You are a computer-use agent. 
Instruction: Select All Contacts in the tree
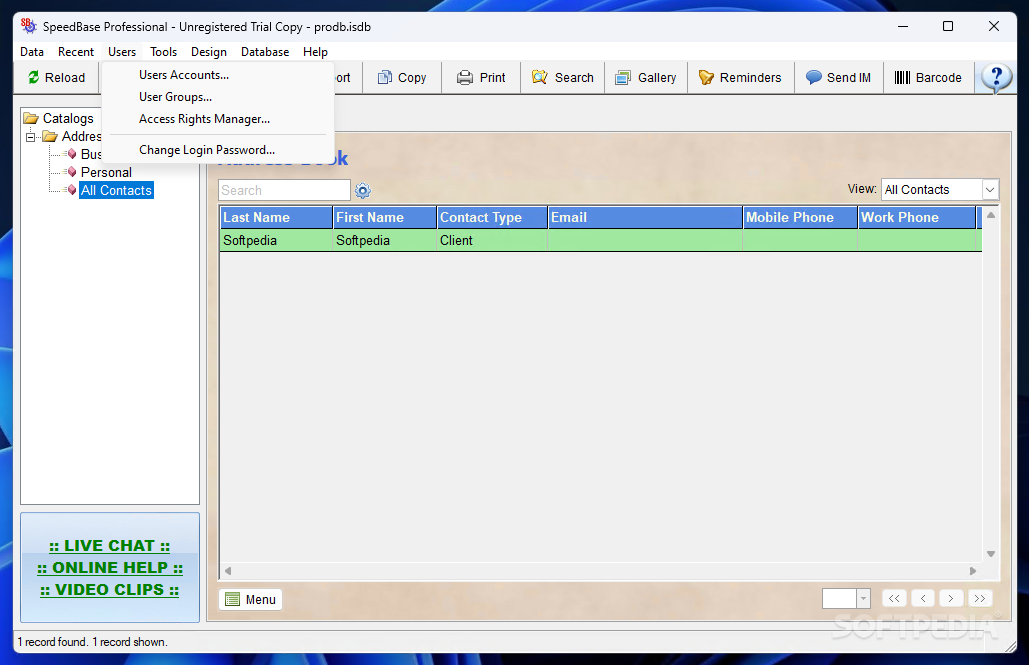116,190
